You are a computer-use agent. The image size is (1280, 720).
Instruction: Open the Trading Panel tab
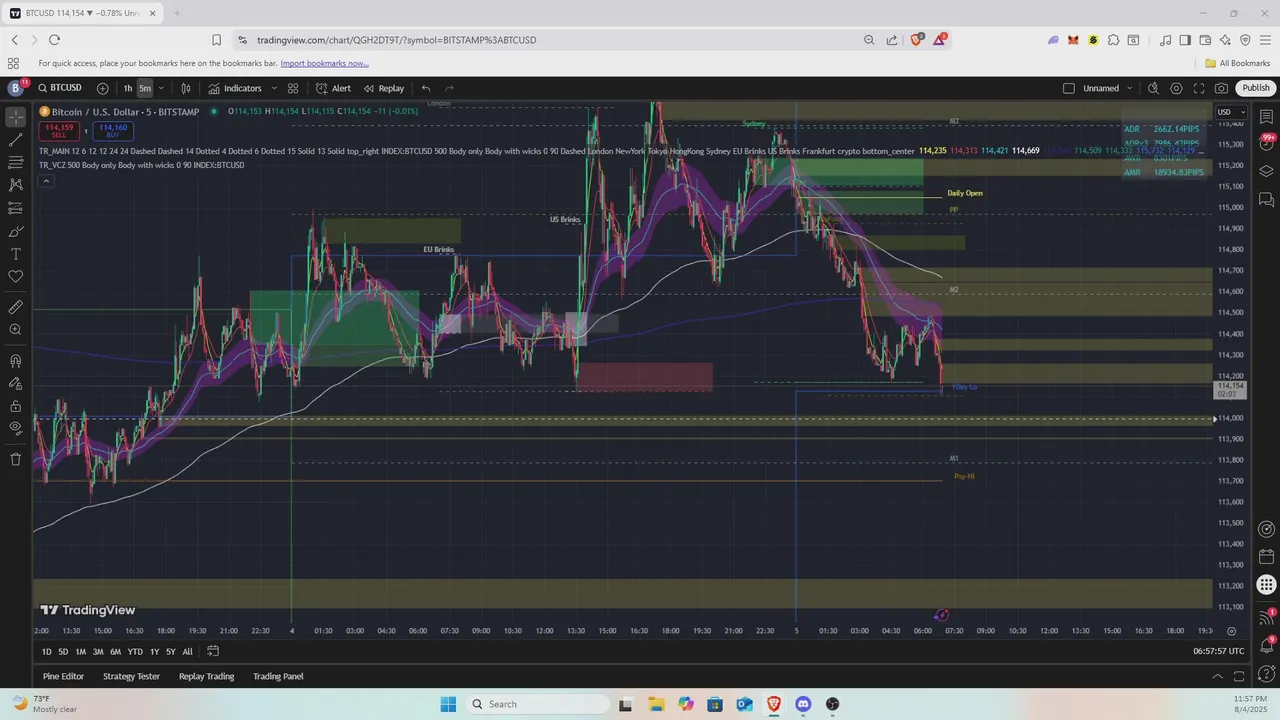tap(278, 676)
